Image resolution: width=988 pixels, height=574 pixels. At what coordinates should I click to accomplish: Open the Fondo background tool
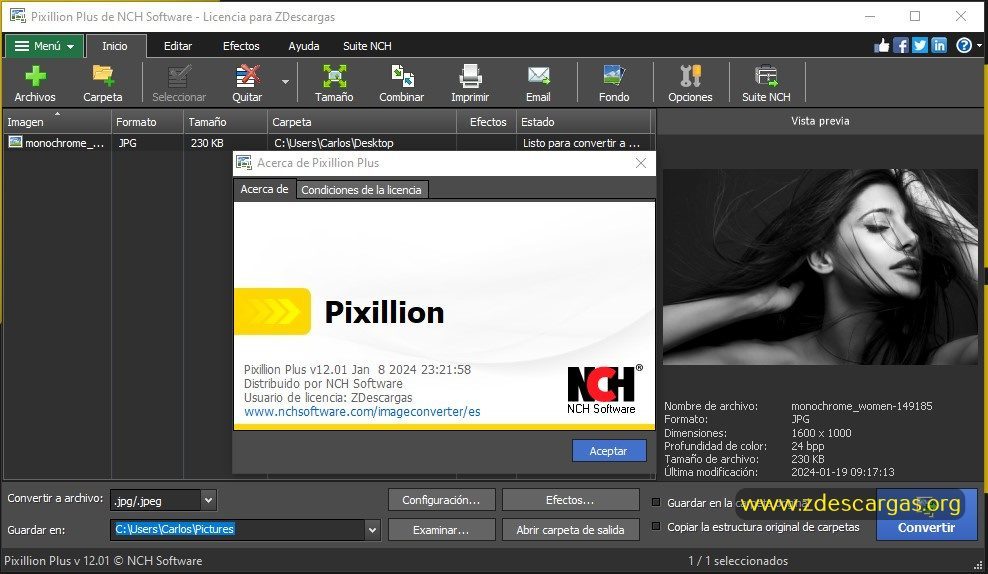tap(614, 83)
